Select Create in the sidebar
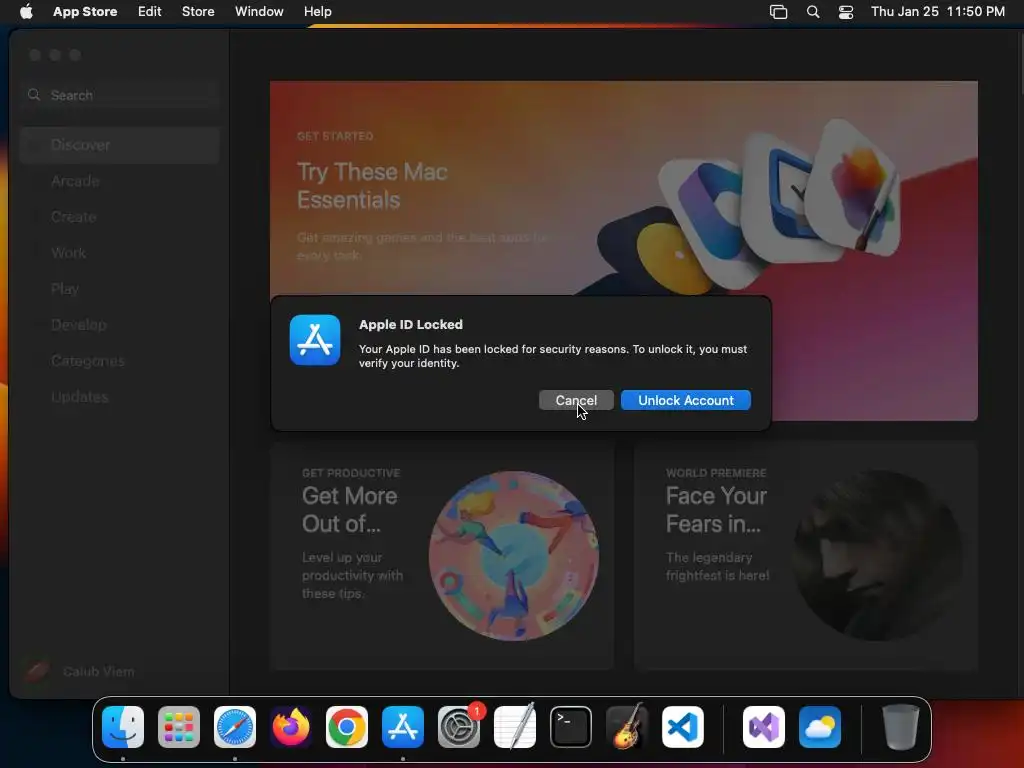Screen dimensions: 1024x768 click(120, 217)
